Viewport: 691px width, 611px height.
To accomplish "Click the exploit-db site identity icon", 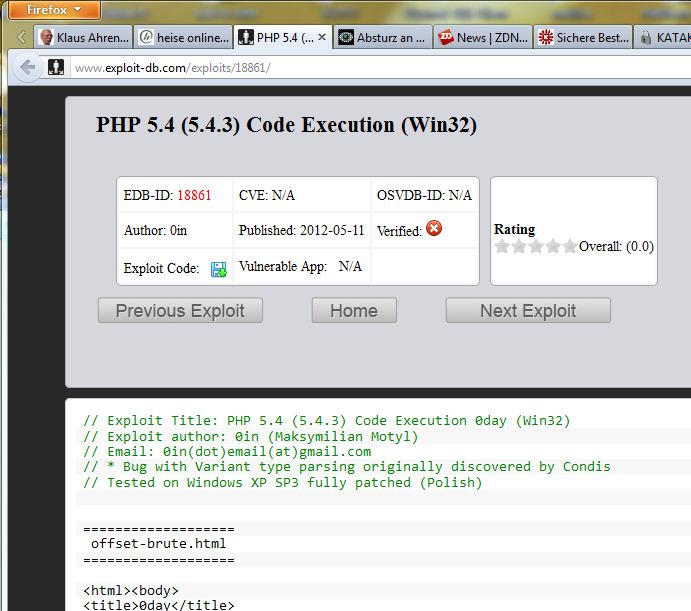I will [x=56, y=67].
